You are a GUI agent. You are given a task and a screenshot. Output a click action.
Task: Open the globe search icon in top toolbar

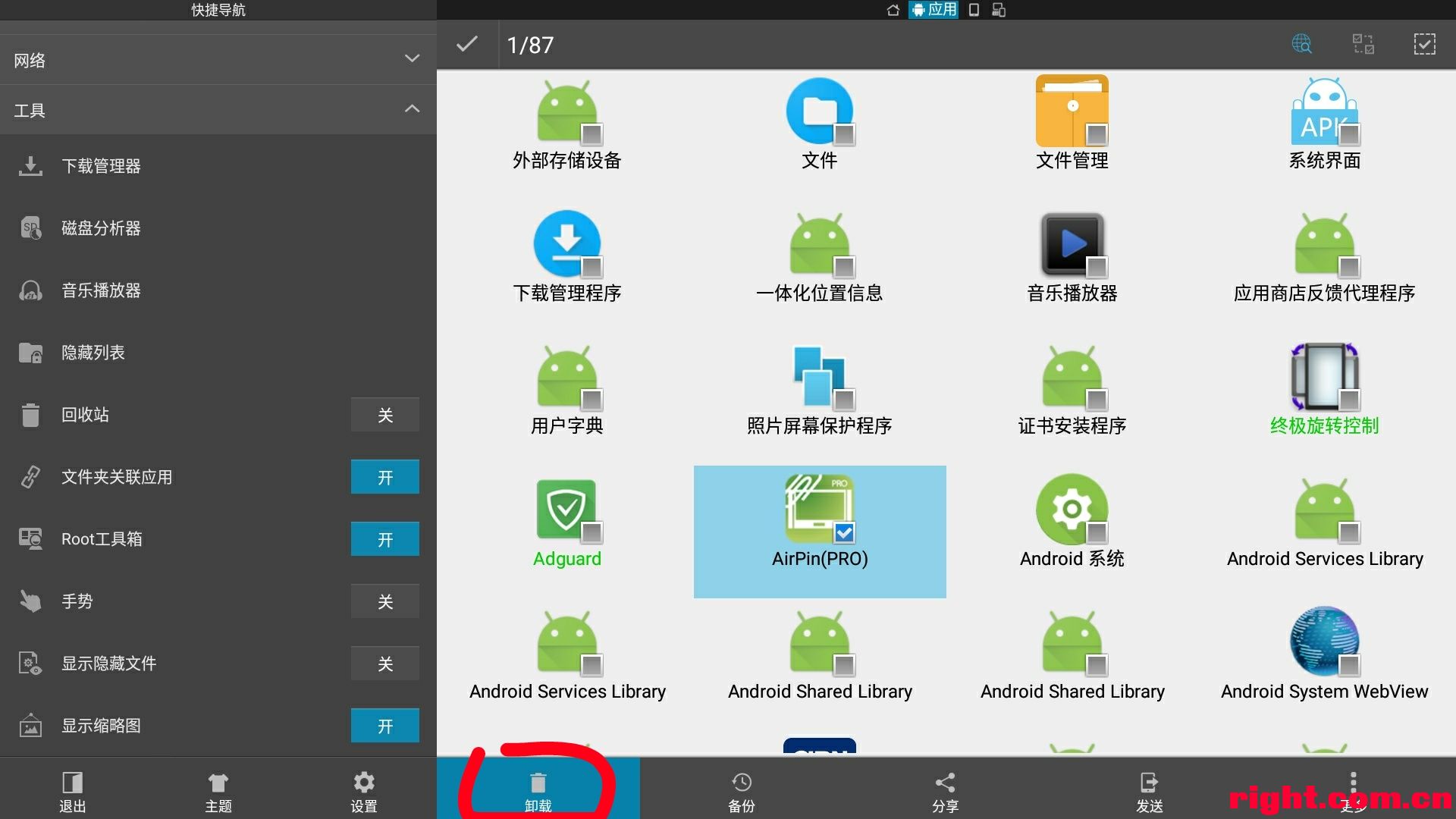pyautogui.click(x=1302, y=44)
